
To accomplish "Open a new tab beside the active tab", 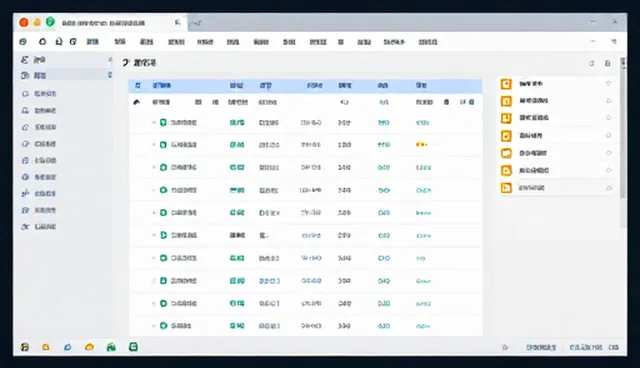I will pos(197,23).
